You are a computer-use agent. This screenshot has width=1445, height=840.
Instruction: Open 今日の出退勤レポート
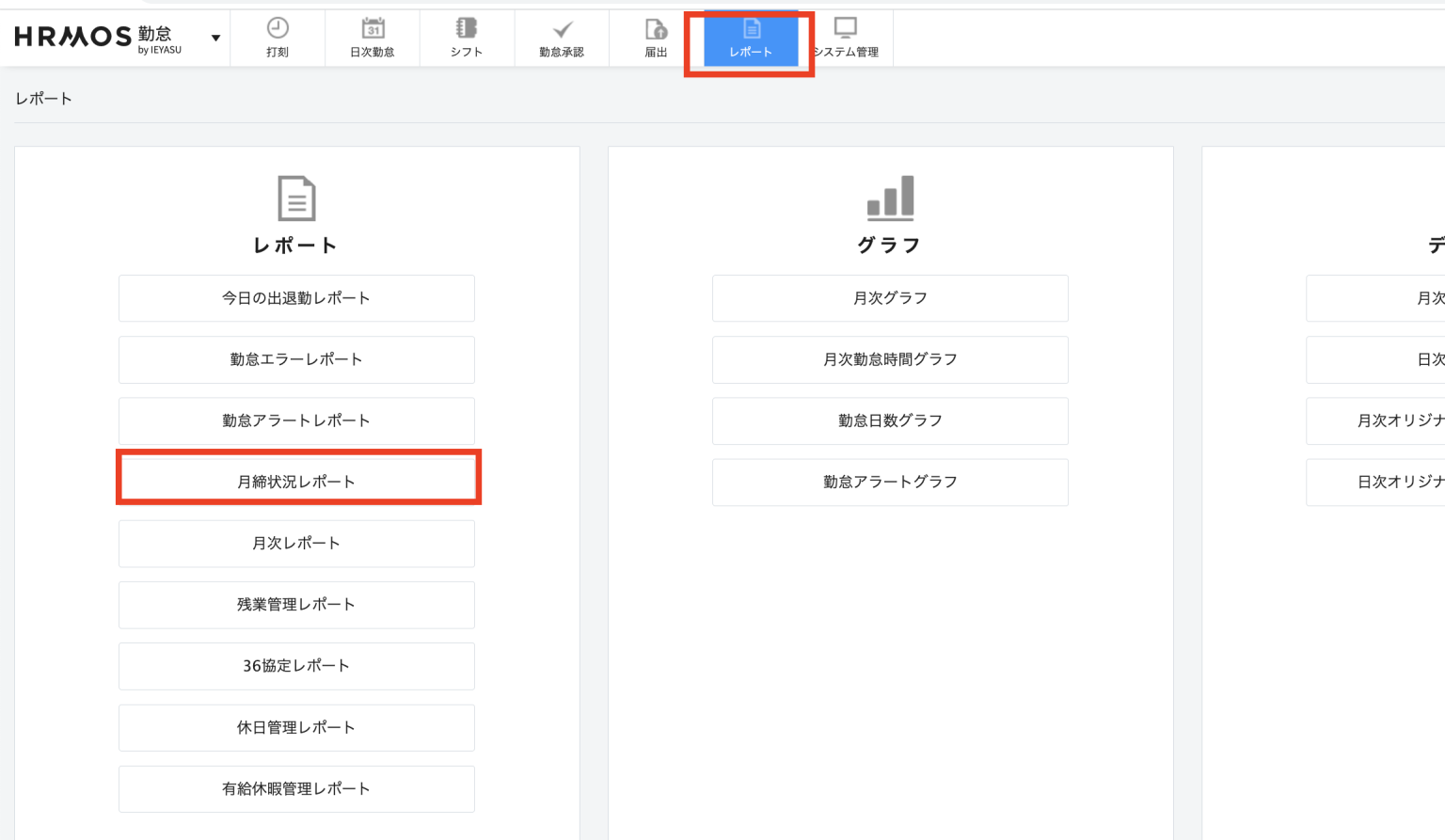pyautogui.click(x=296, y=298)
